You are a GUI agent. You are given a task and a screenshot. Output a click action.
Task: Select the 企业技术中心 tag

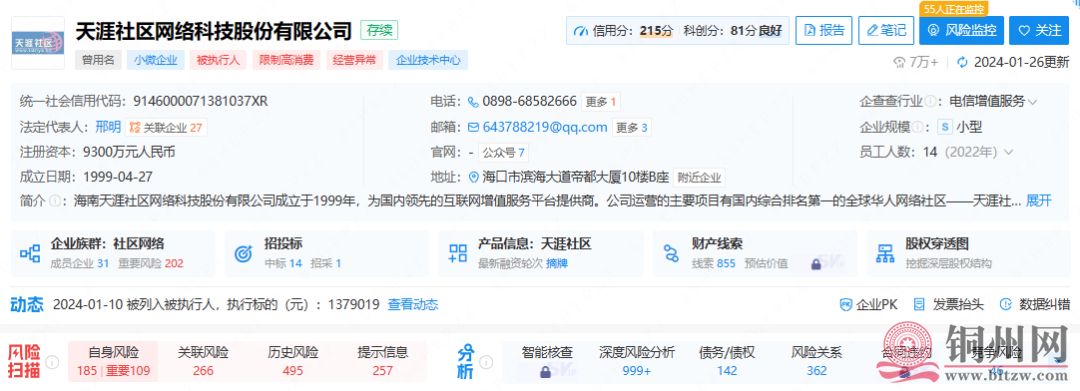click(428, 60)
